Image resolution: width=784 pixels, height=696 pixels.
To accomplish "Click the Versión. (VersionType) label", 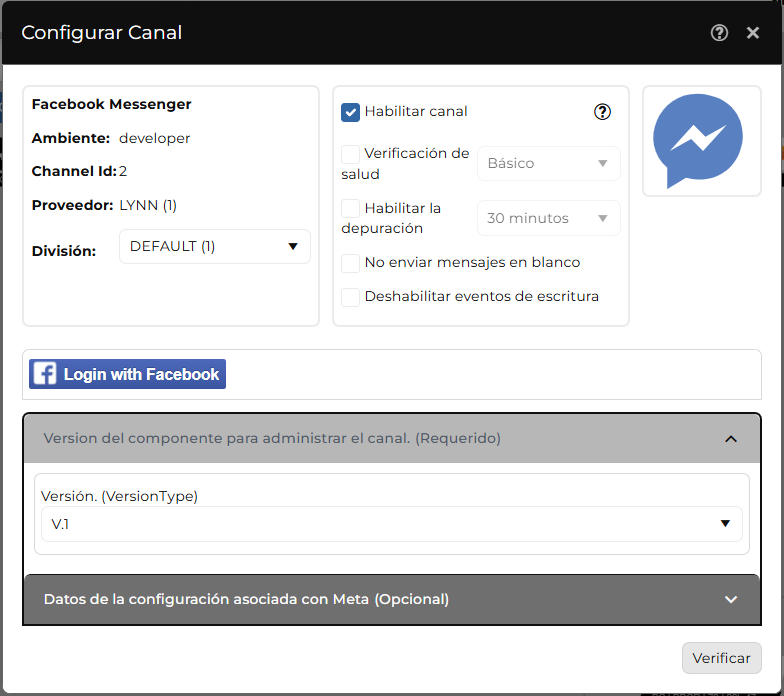I will pos(120,496).
